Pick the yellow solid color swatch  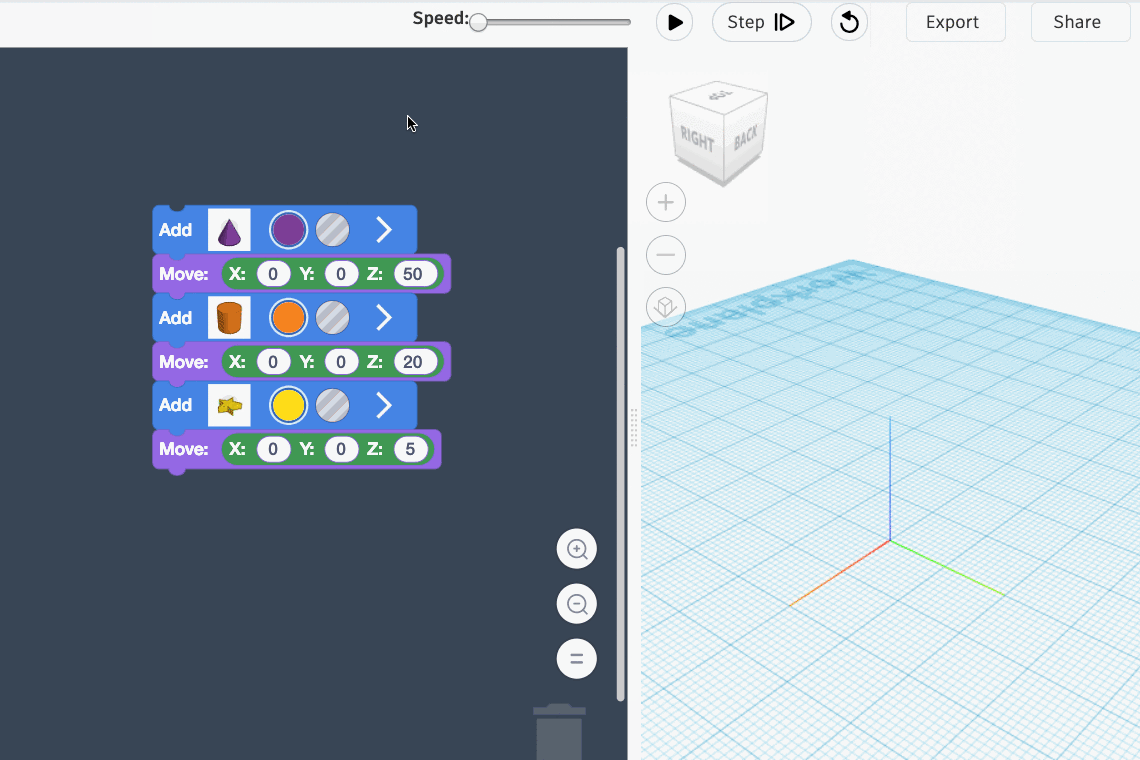tap(289, 405)
